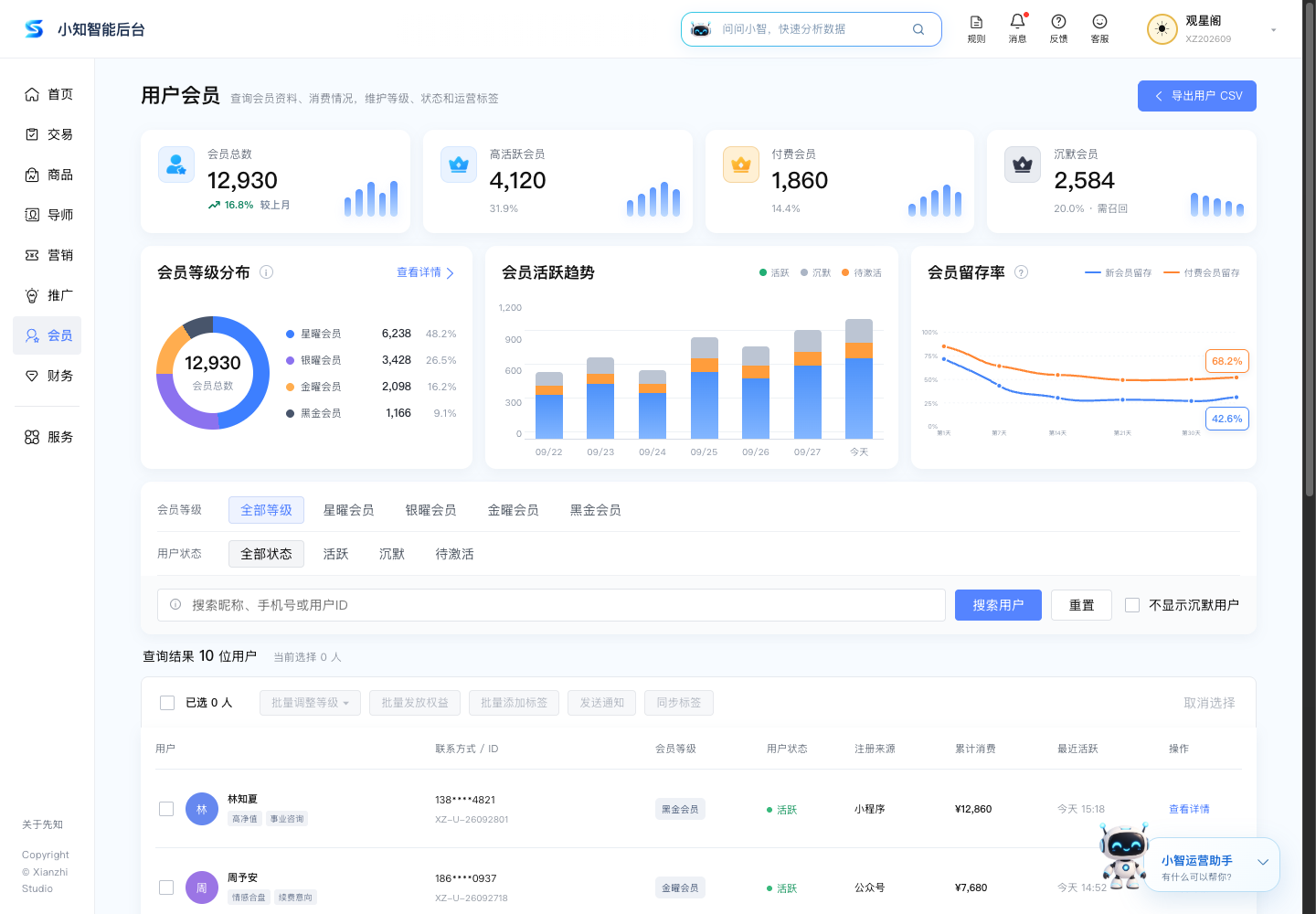The height and width of the screenshot is (914, 1316).
Task: Click the 小智 robot assistant avatar
Action: coord(1124,856)
